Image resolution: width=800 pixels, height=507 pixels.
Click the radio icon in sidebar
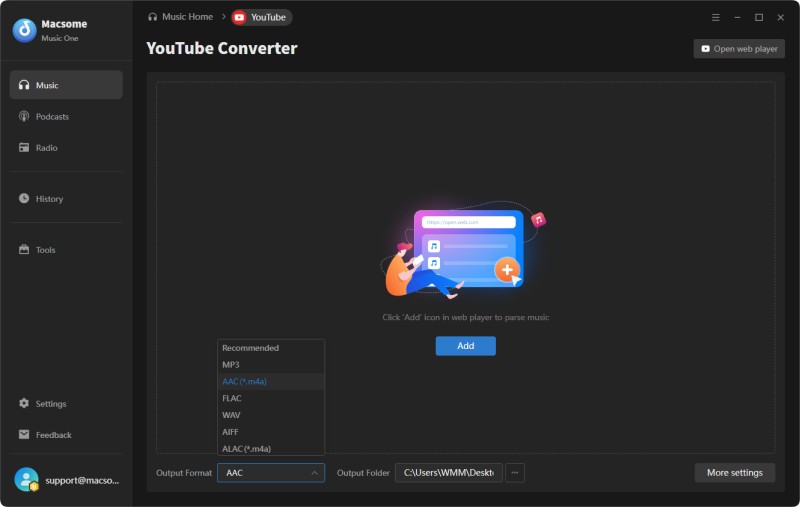(x=24, y=147)
